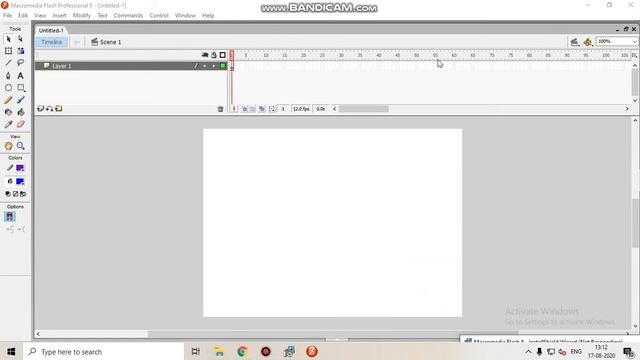Click the Add Motion Guide icon
Viewport: 640px width, 360px height.
click(49, 109)
